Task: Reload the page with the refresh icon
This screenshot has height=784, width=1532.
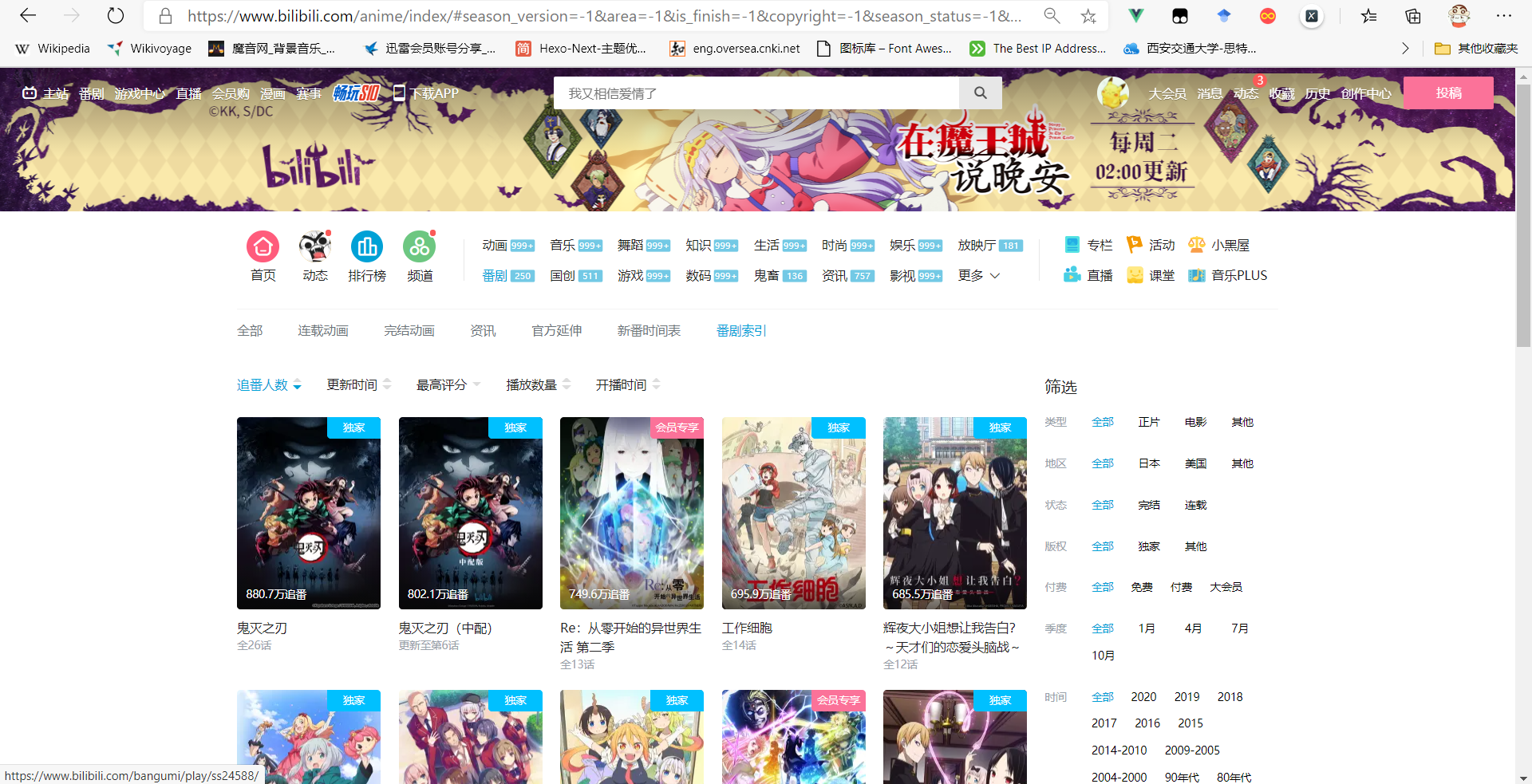Action: click(116, 15)
